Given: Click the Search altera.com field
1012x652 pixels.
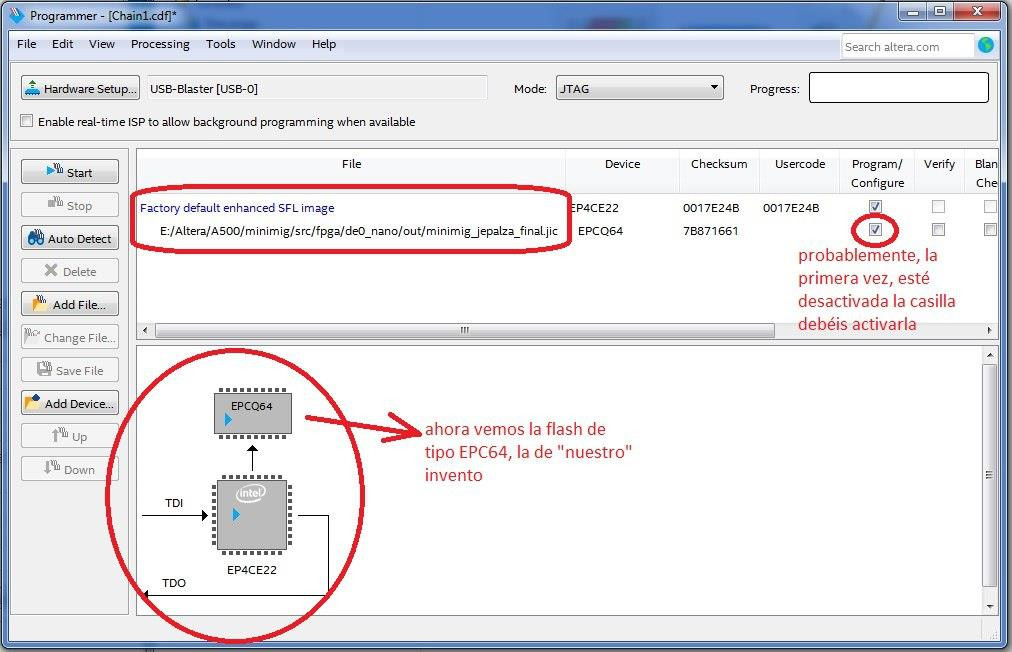Looking at the screenshot, I should coord(906,46).
